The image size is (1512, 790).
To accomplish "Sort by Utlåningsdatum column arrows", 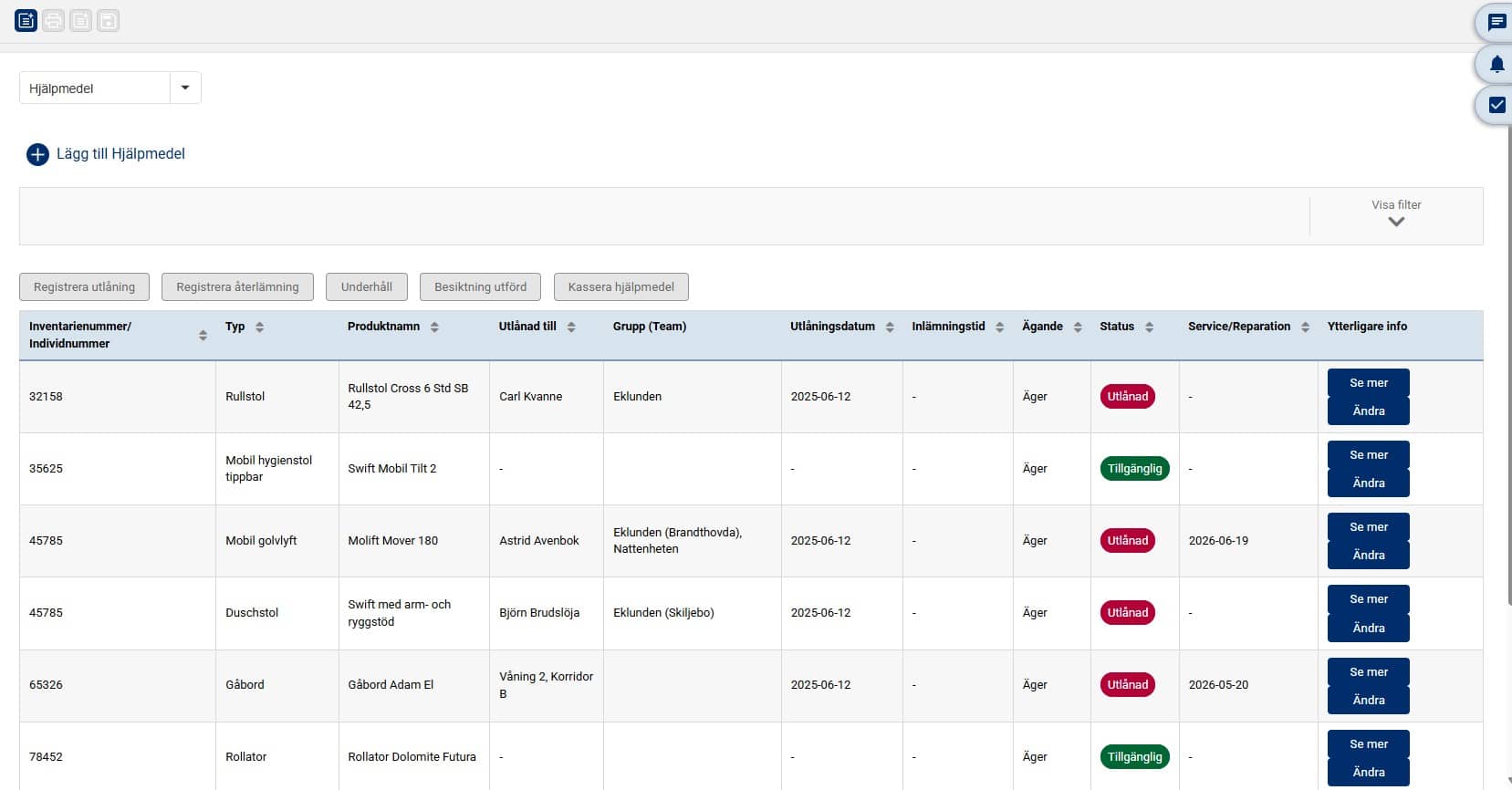I will (890, 327).
